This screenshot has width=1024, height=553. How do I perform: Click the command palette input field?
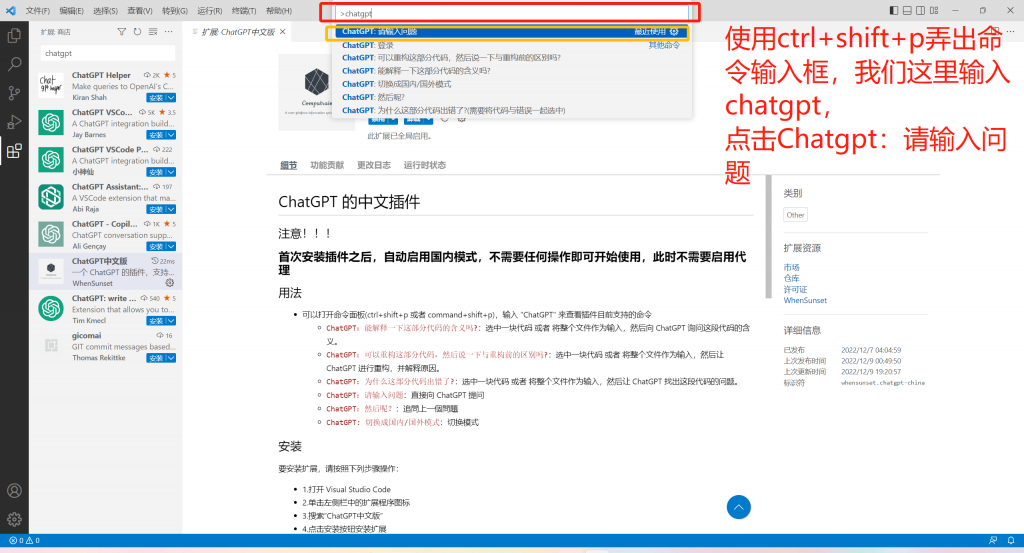(512, 13)
